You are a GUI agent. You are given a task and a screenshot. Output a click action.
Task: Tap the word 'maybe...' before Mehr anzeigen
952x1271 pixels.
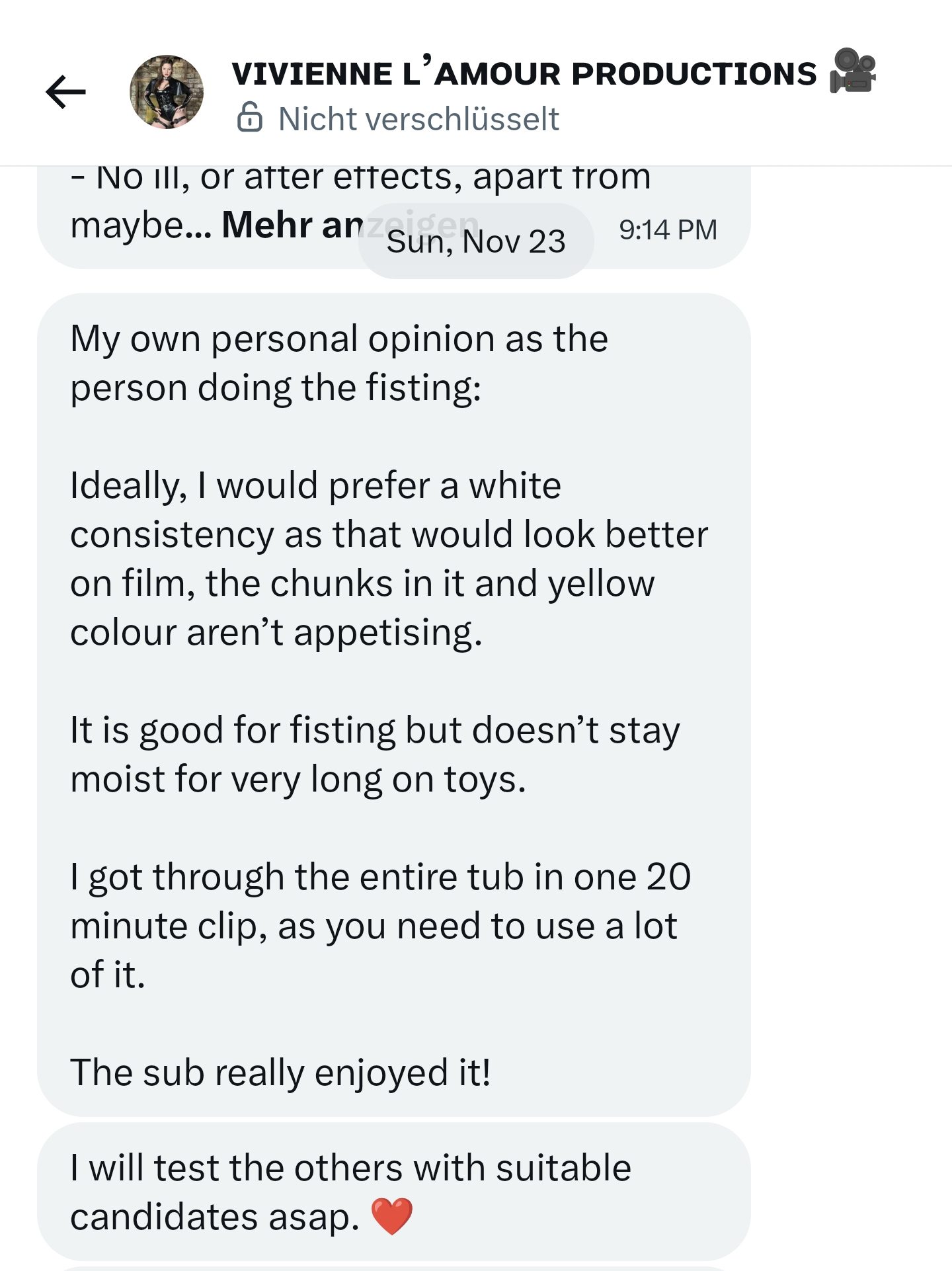140,225
